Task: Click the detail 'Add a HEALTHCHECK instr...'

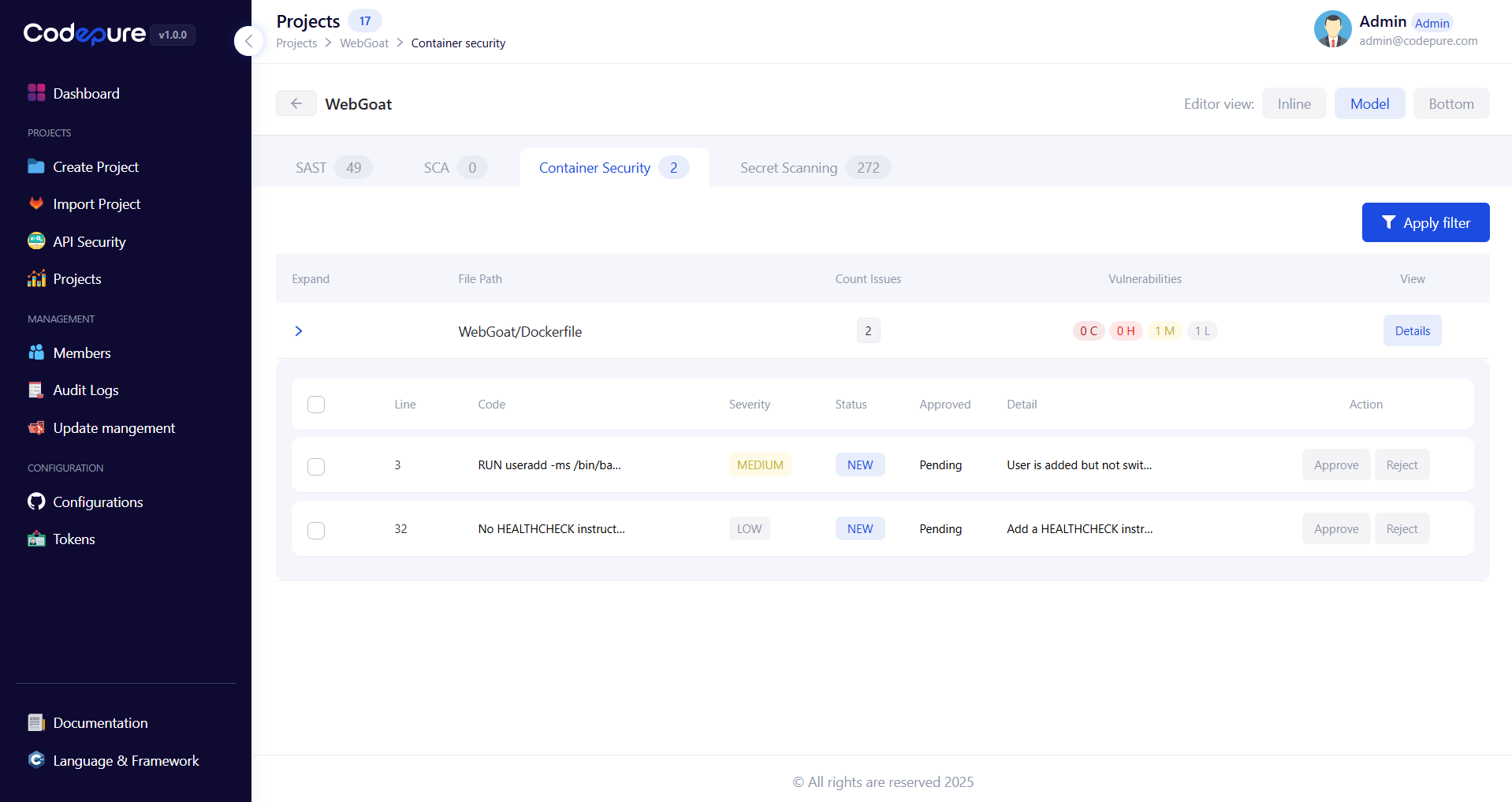Action: [x=1079, y=528]
